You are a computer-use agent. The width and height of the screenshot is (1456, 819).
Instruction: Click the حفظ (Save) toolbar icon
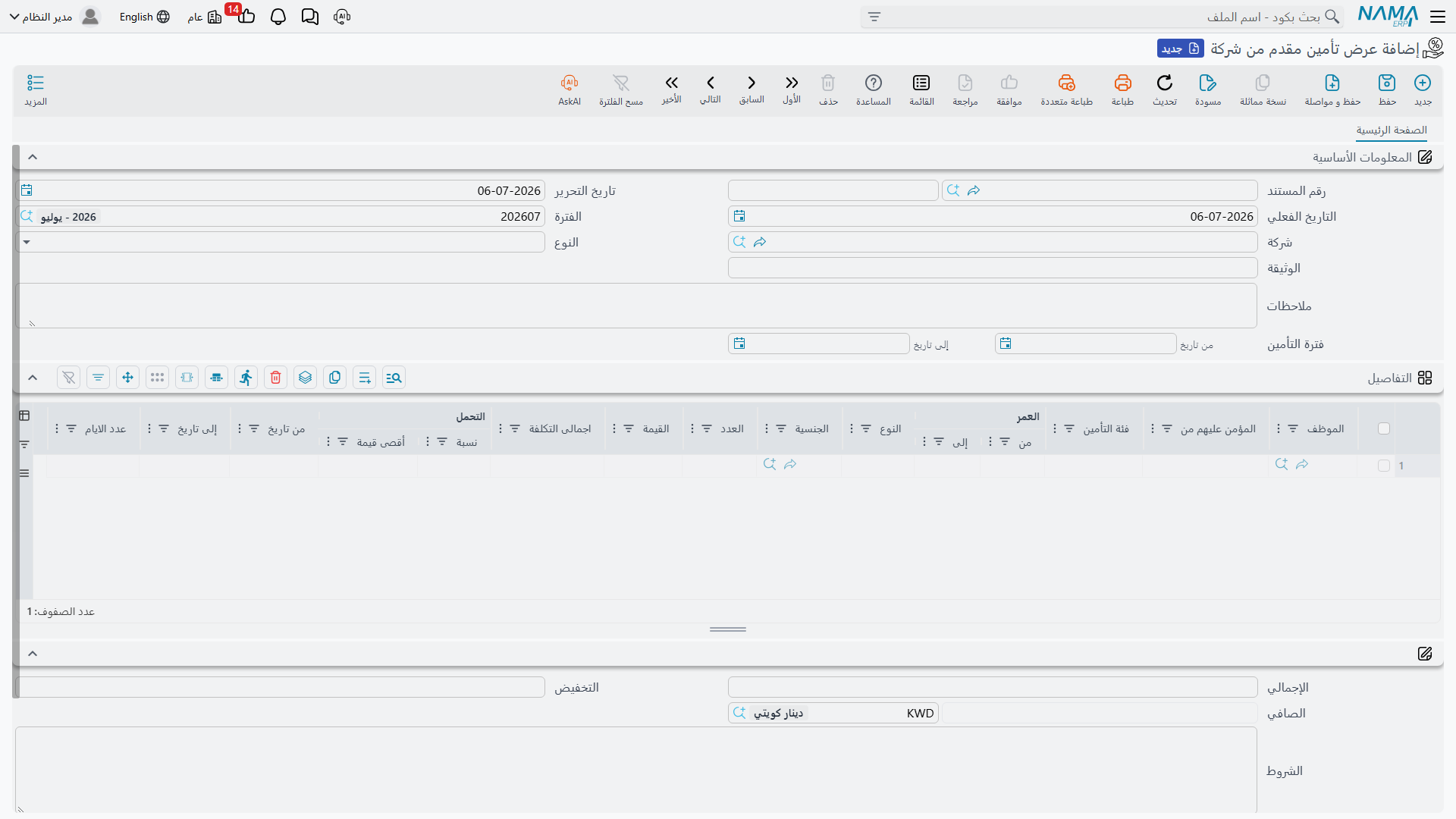tap(1387, 83)
